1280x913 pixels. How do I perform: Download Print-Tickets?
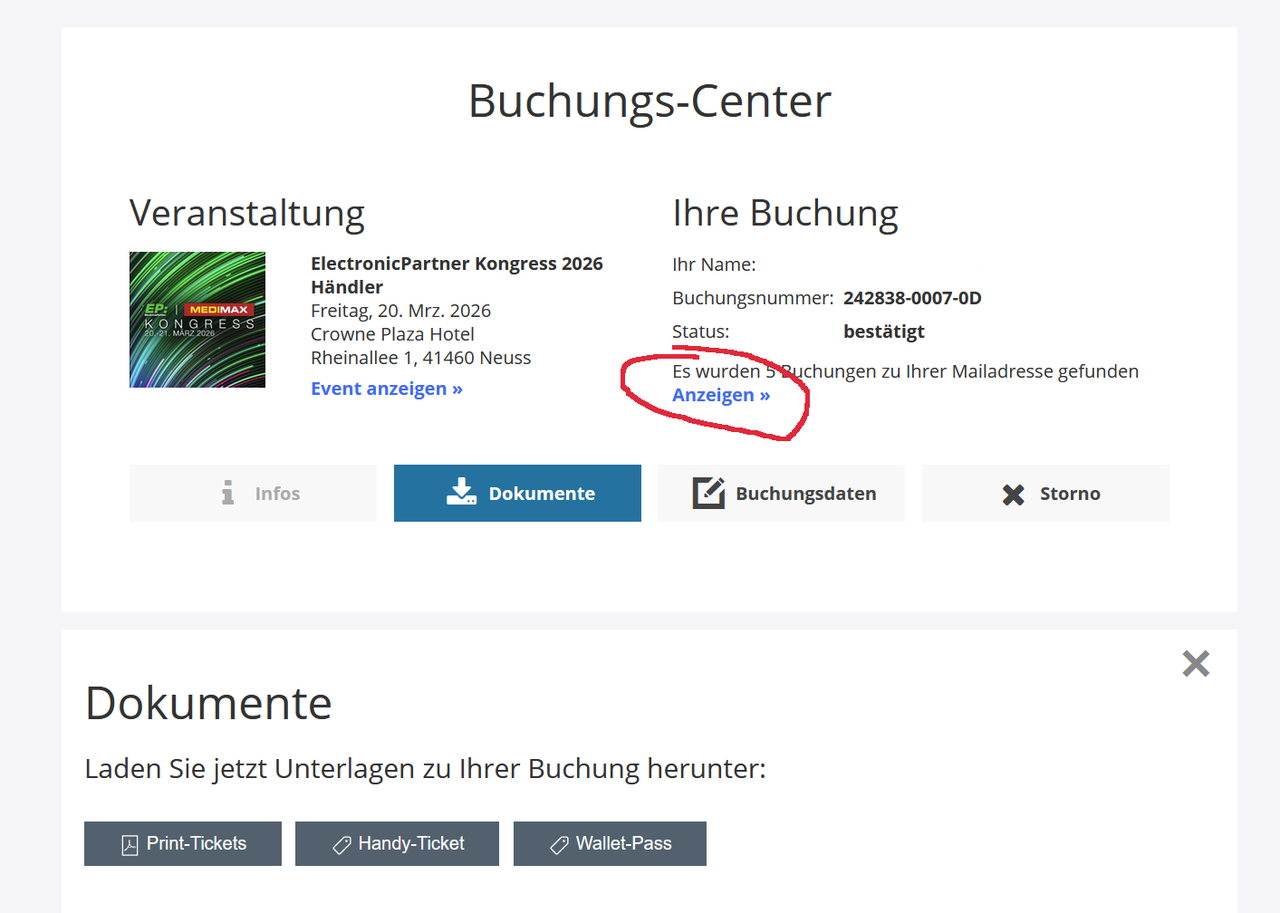(x=183, y=844)
